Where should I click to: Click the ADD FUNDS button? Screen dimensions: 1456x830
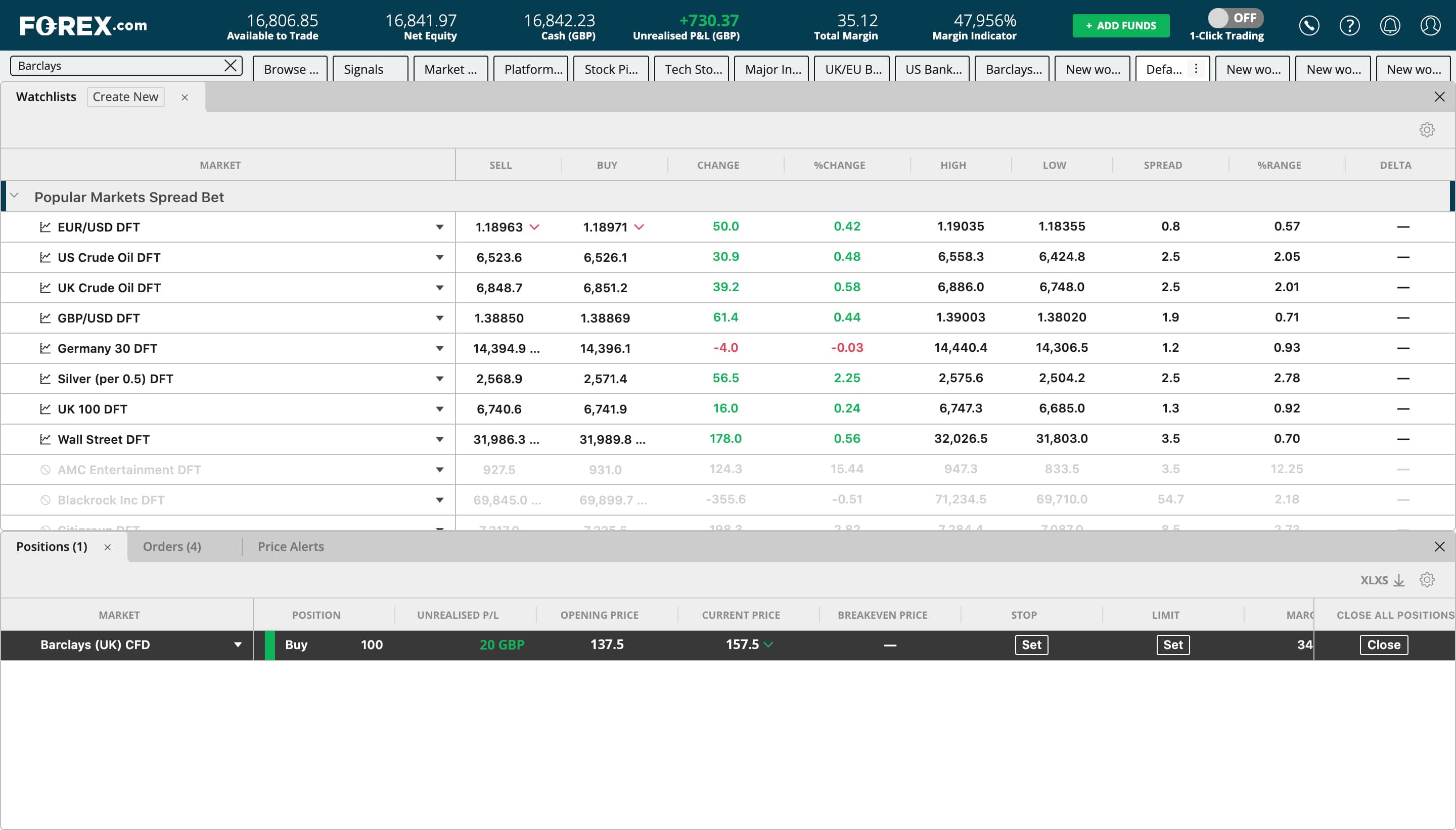pyautogui.click(x=1120, y=26)
